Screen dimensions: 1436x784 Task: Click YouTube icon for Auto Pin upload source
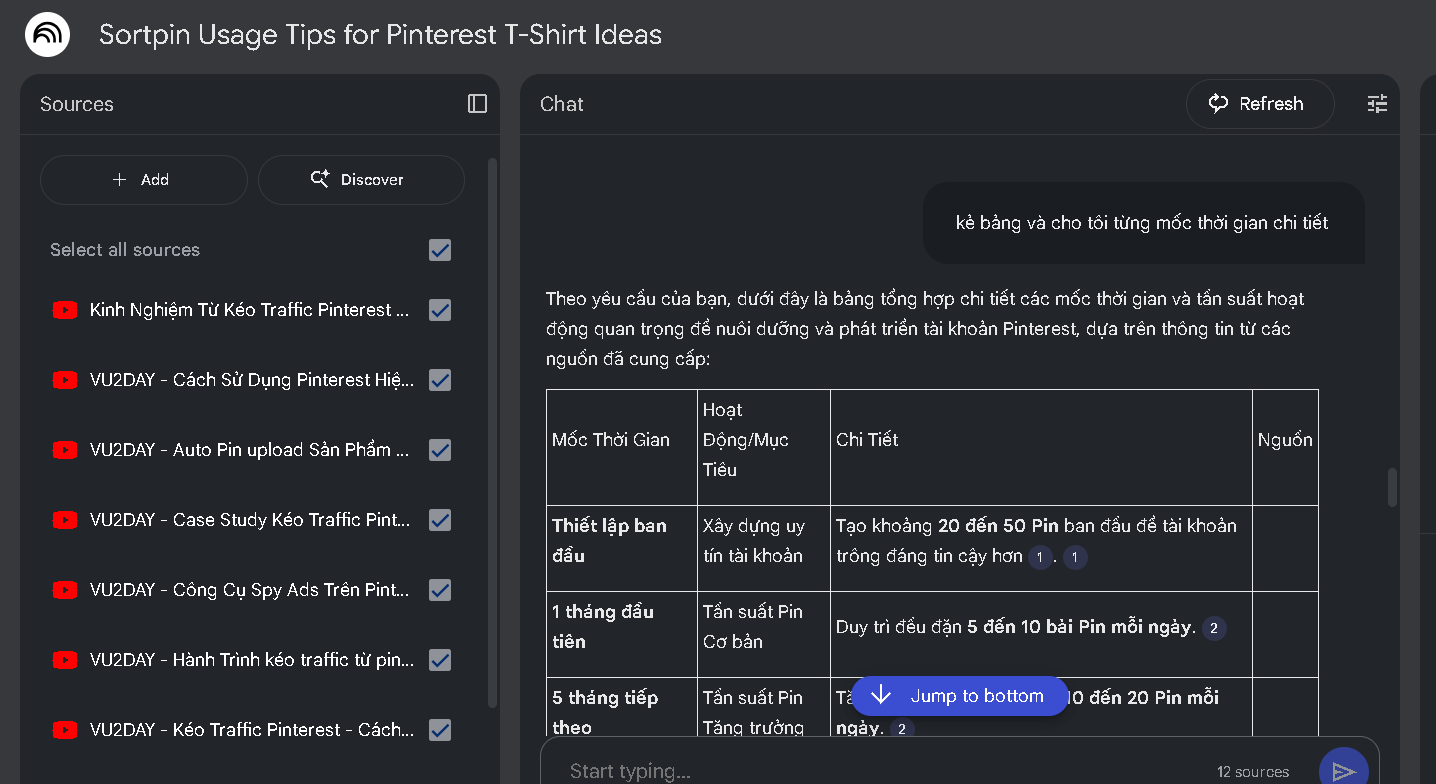click(65, 450)
